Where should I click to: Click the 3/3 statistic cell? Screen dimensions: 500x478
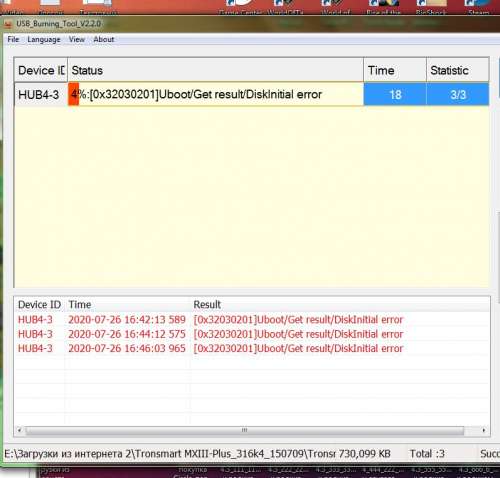(458, 95)
